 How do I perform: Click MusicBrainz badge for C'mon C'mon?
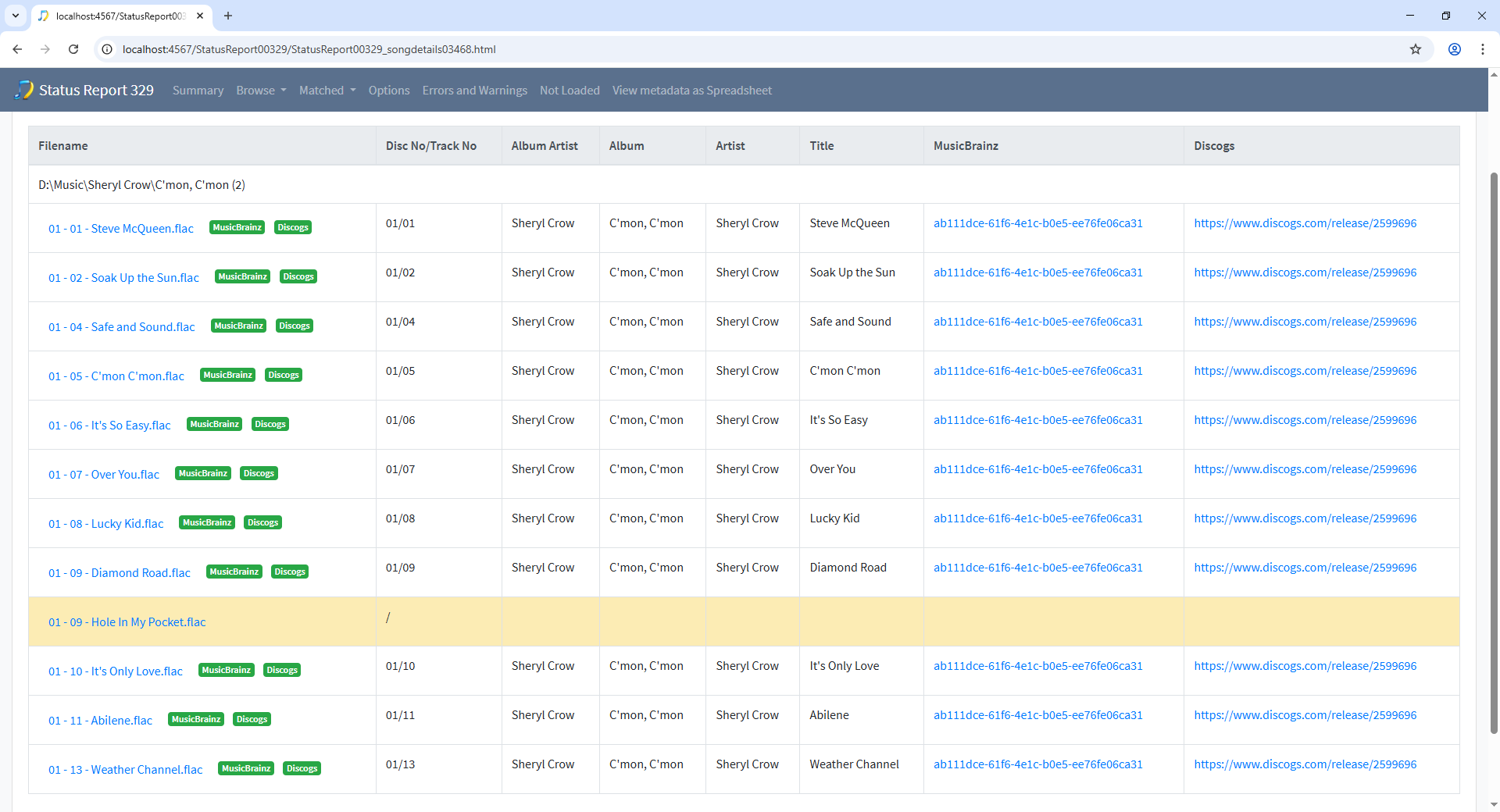(228, 375)
